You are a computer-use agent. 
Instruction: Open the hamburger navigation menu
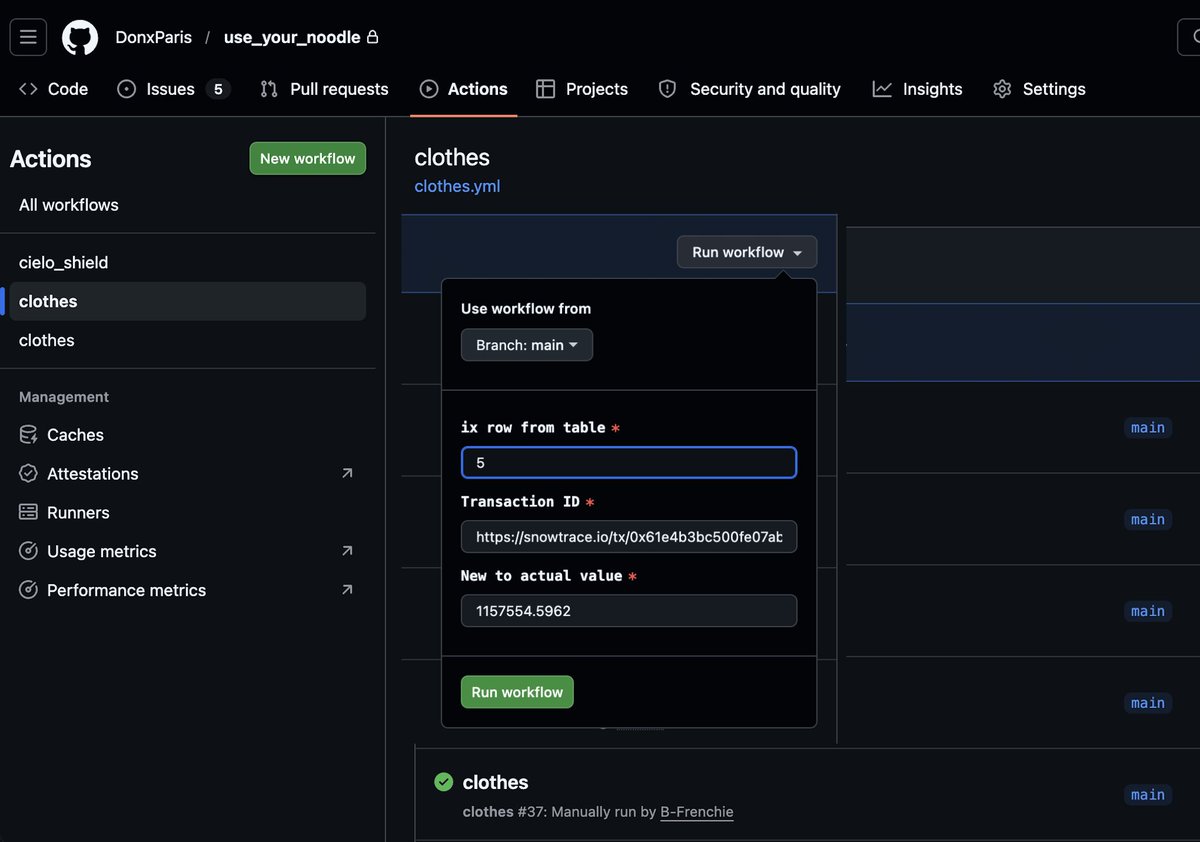pos(28,38)
